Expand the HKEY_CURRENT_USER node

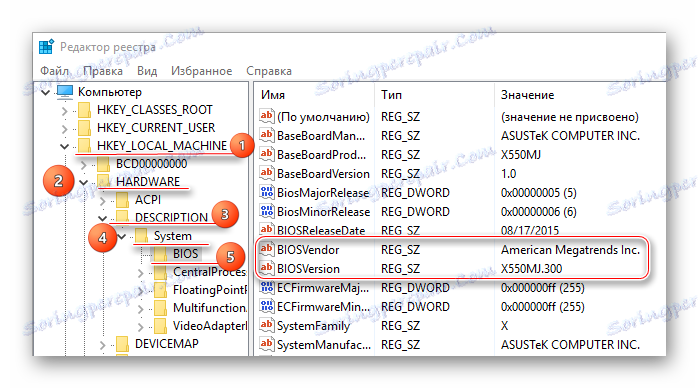coord(65,129)
